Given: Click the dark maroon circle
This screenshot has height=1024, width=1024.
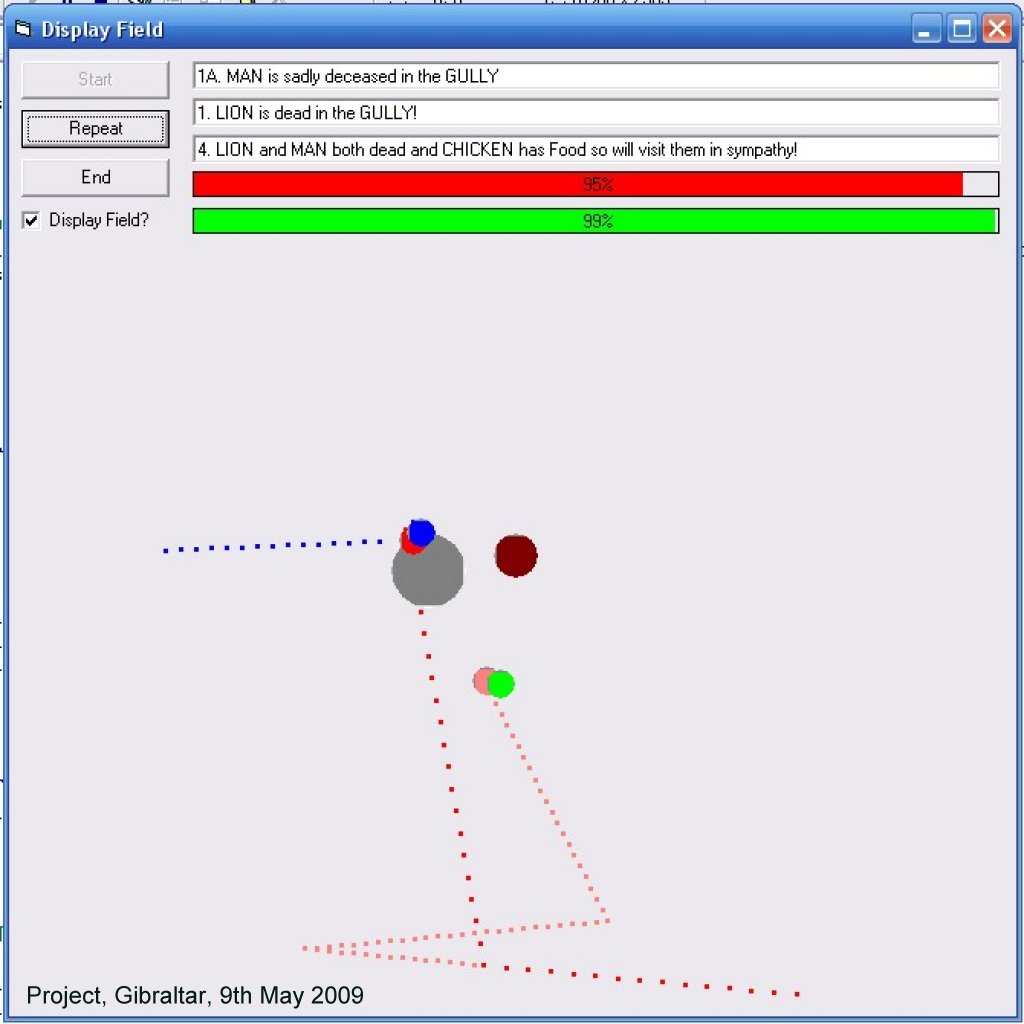Looking at the screenshot, I should [x=516, y=556].
